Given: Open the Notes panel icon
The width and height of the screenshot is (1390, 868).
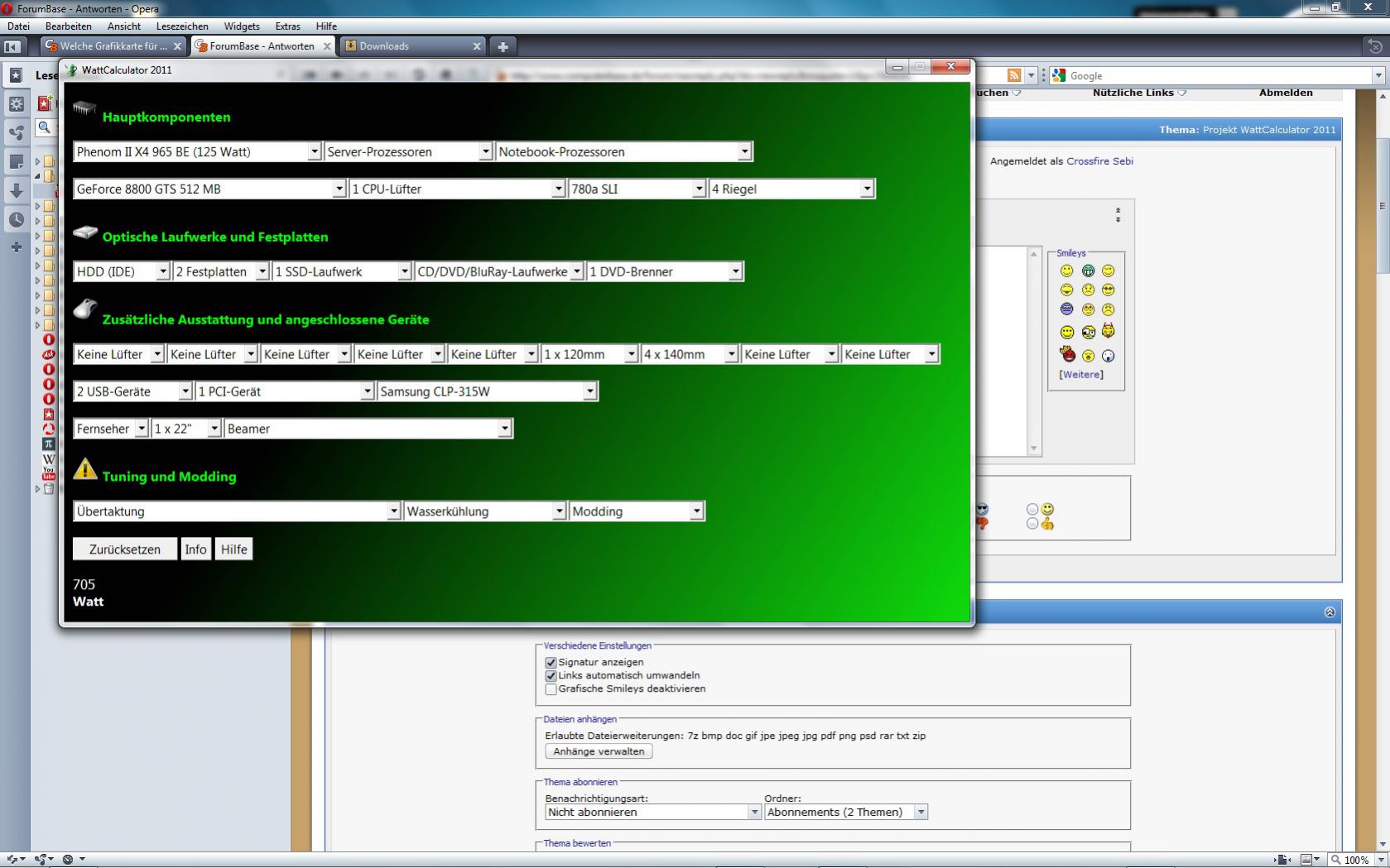Looking at the screenshot, I should click(x=16, y=161).
